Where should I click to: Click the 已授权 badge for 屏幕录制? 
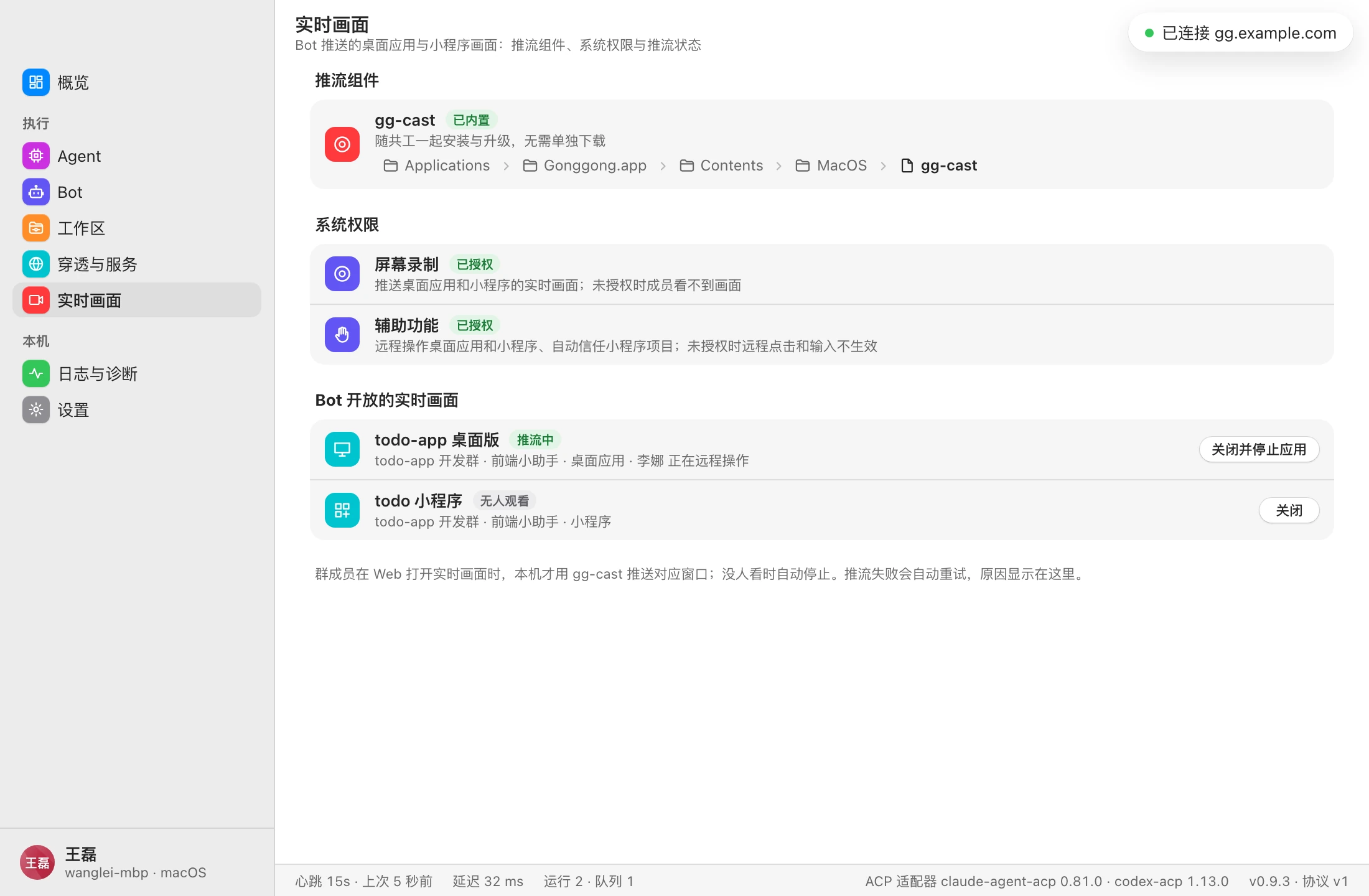pyautogui.click(x=475, y=264)
